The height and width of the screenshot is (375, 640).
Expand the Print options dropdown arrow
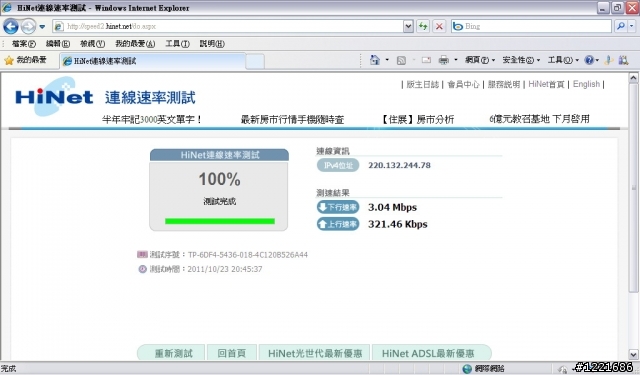point(456,60)
